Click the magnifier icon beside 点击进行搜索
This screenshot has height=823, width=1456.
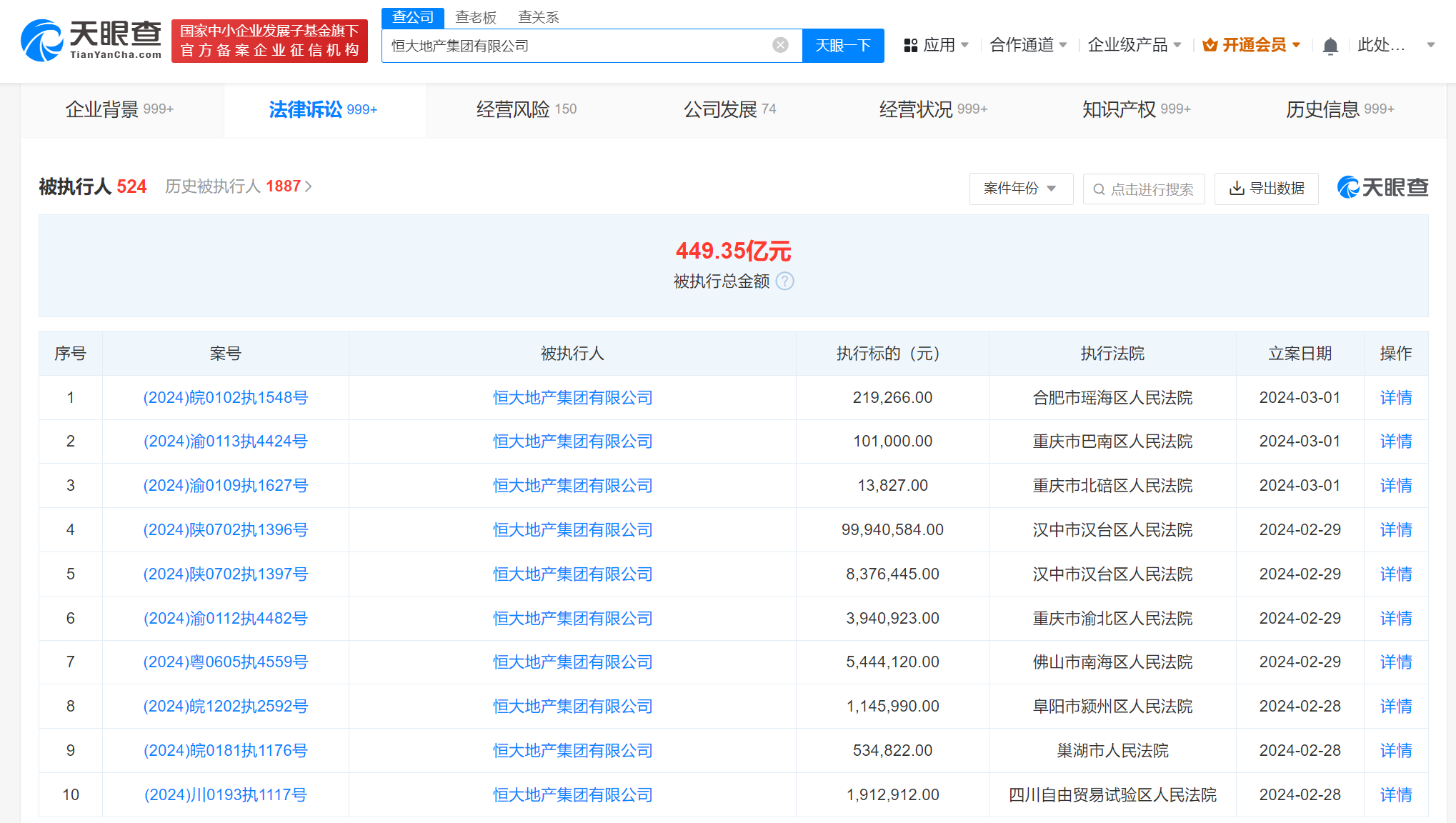pyautogui.click(x=1099, y=189)
